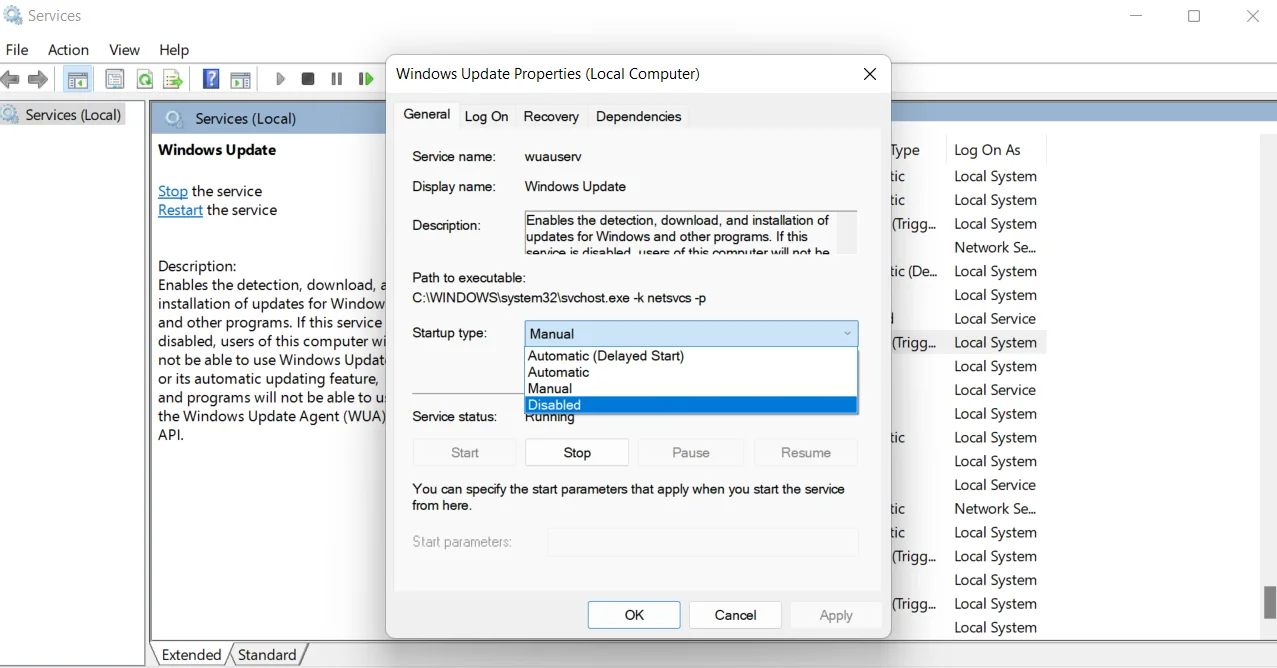Screen dimensions: 1277x668
Task: Switch to the Extended view tab
Action: pyautogui.click(x=191, y=655)
